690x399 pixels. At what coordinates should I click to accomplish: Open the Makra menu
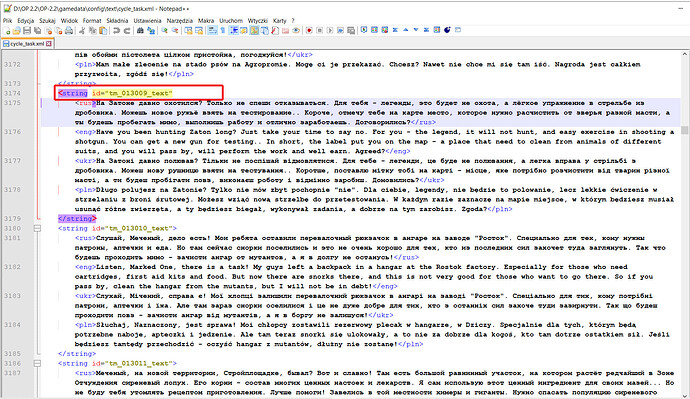pyautogui.click(x=206, y=21)
